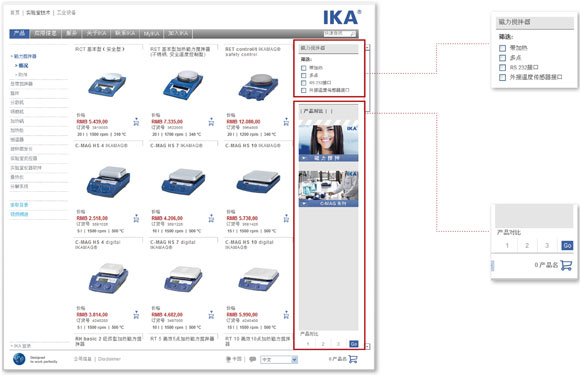Add the RMB 5.439,00 stirrer to cart
Screen dimensions: 580x375
pos(136,122)
